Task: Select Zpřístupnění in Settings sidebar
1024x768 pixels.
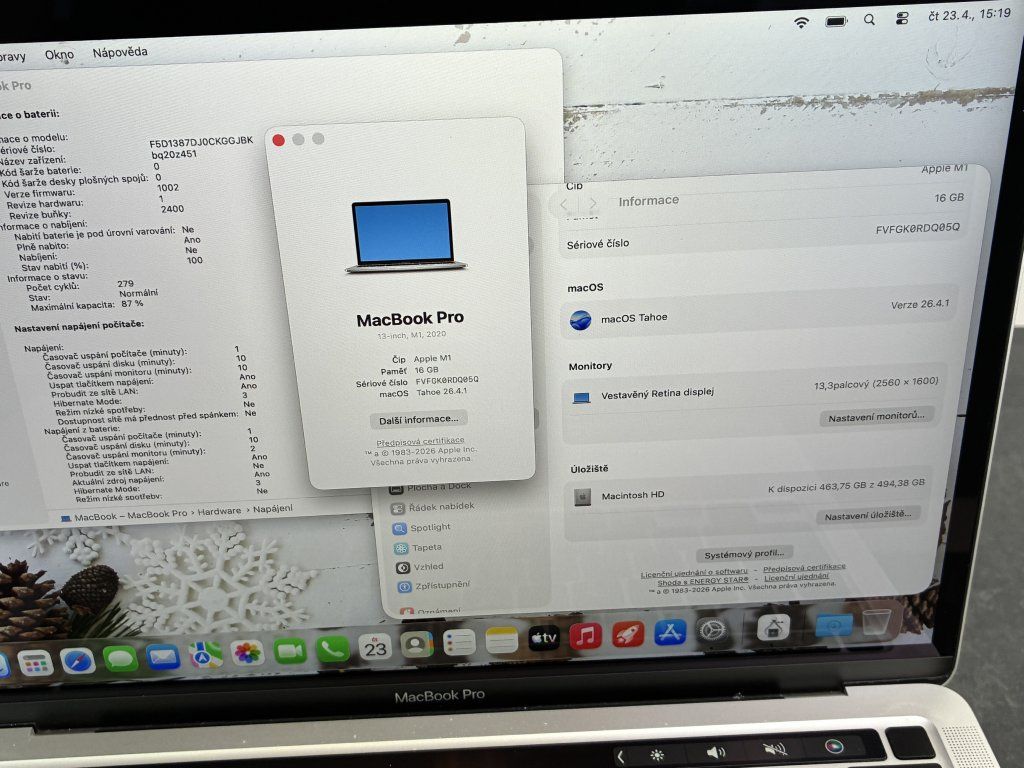Action: [435, 586]
